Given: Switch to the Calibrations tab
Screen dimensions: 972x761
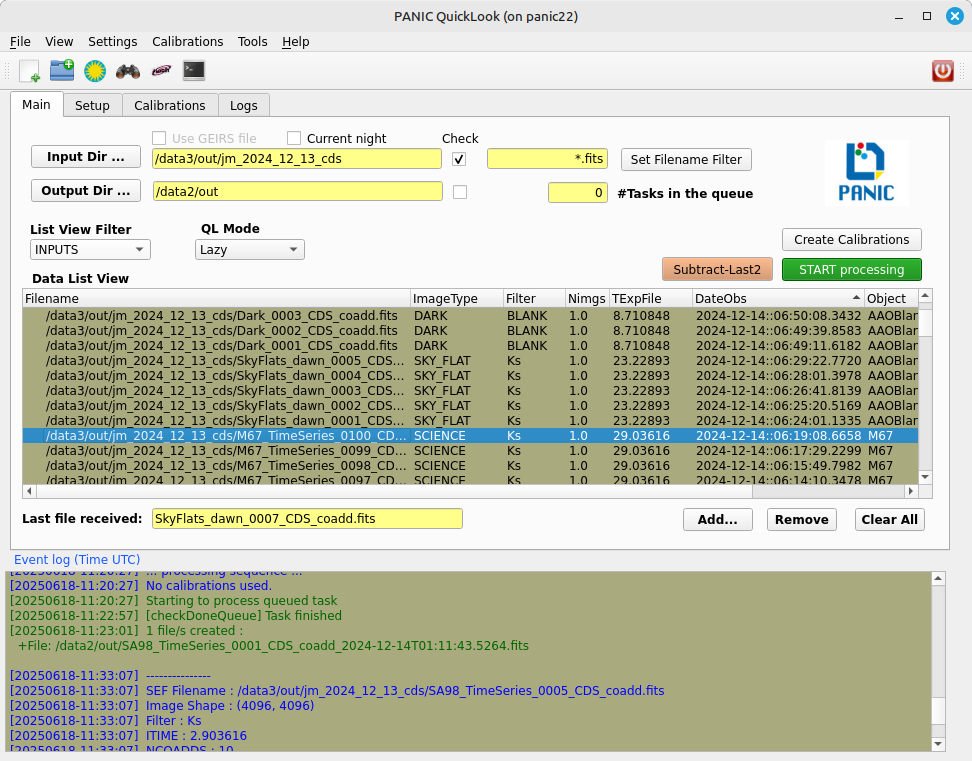Looking at the screenshot, I should 170,105.
